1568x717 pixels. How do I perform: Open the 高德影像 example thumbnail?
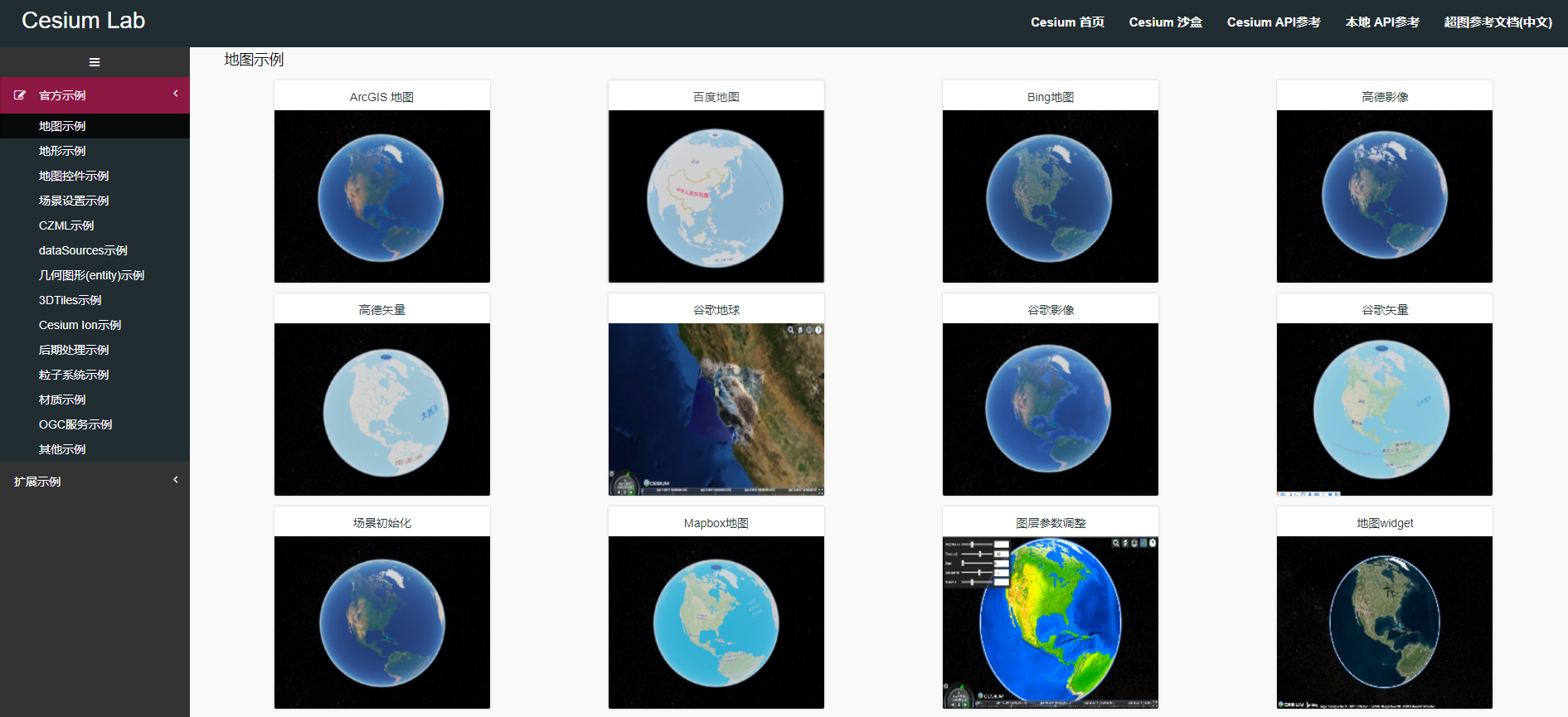tap(1385, 196)
